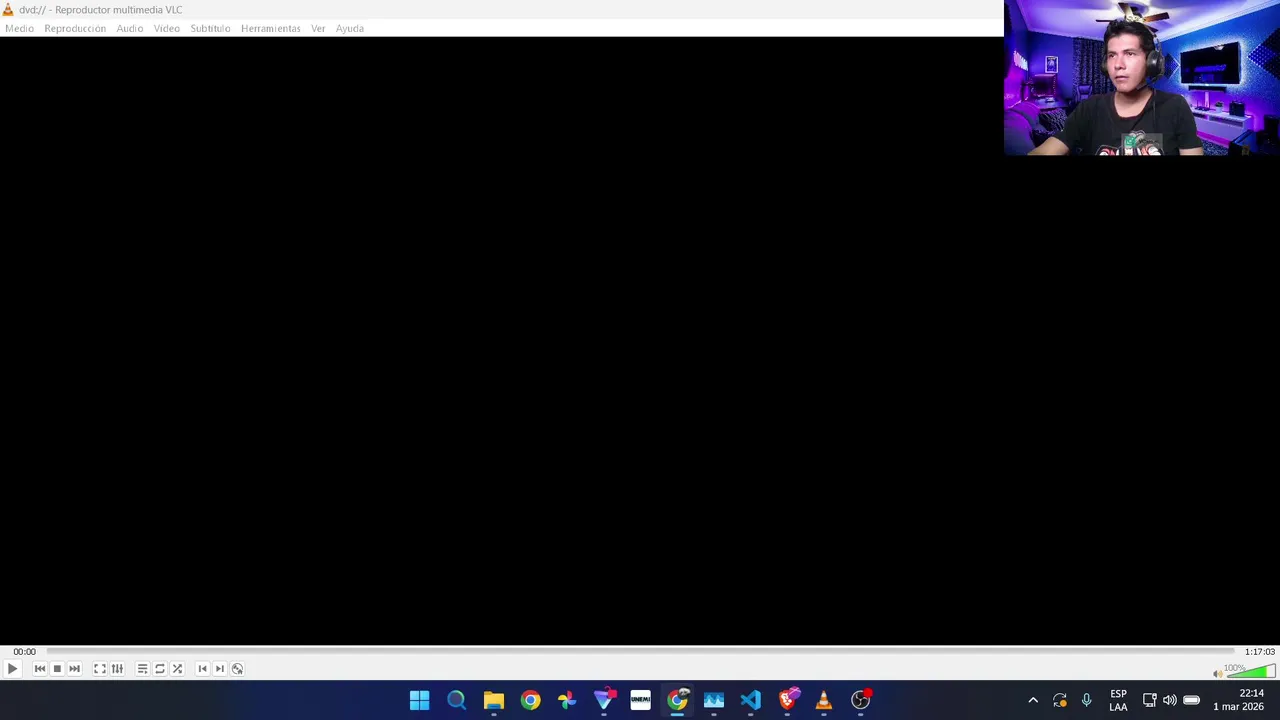Open the Vídeo menu
The image size is (1280, 720).
pos(167,28)
